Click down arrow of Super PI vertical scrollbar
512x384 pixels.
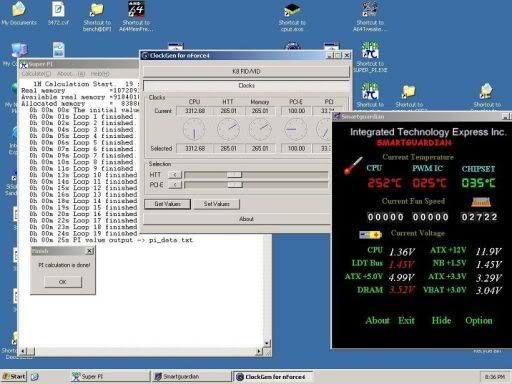[x=267, y=343]
